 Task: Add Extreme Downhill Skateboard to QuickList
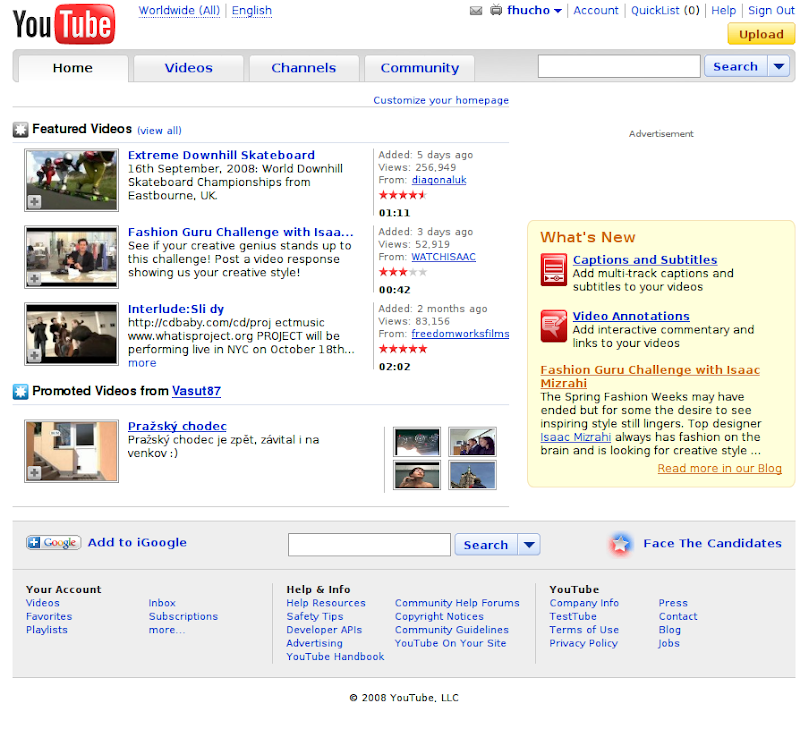coord(34,202)
